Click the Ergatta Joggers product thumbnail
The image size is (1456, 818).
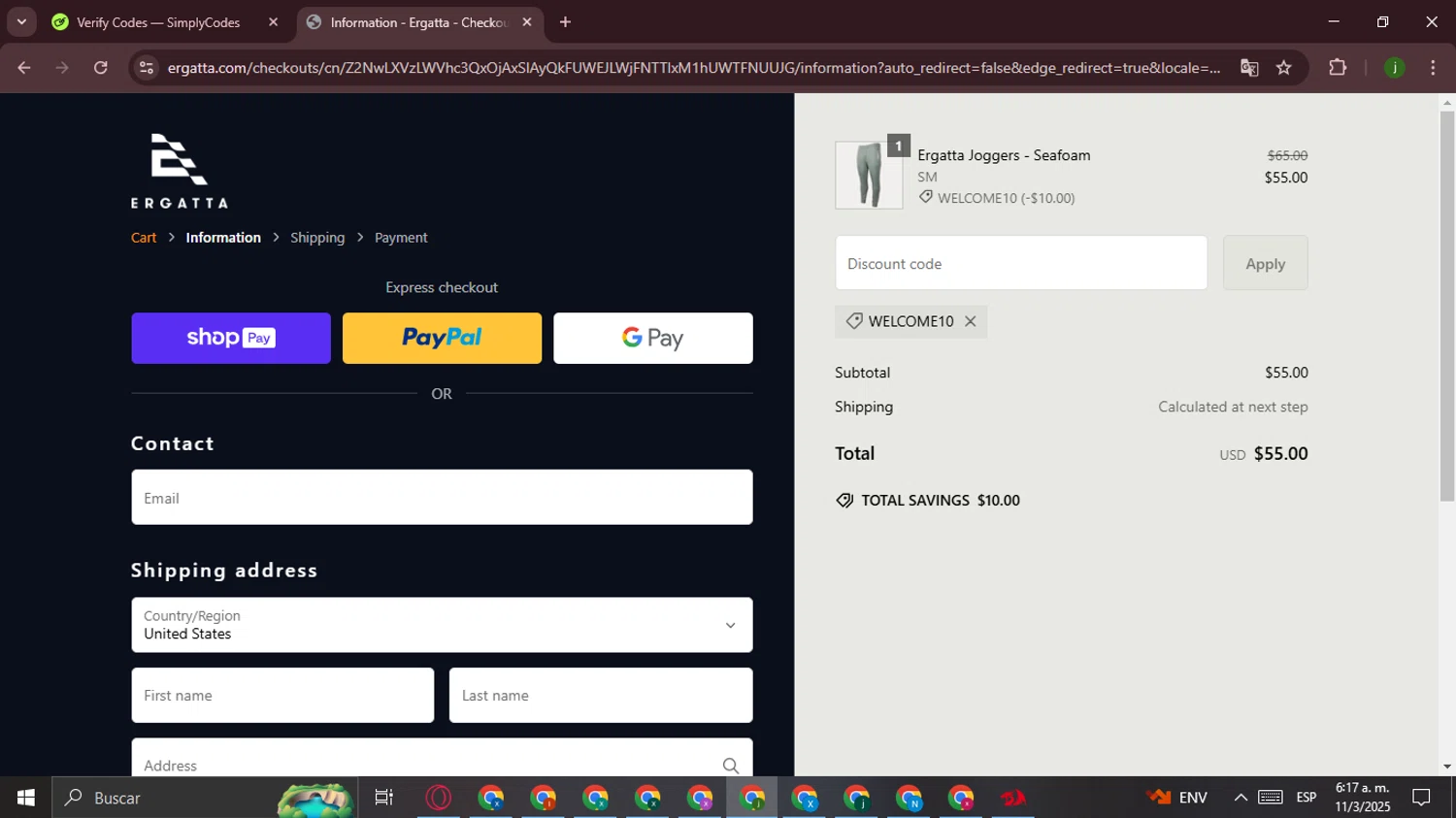869,176
